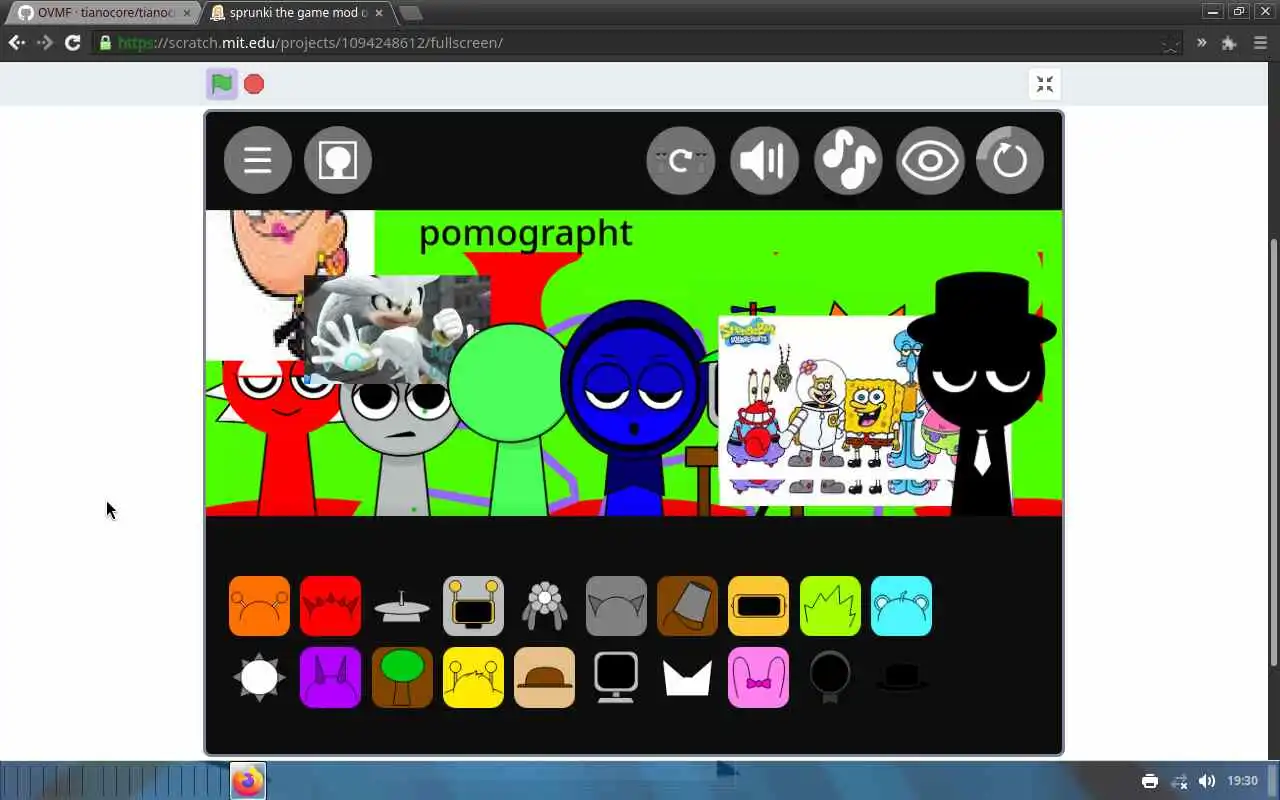Click the 19:30 clock in the taskbar
1280x800 pixels.
click(x=1242, y=781)
